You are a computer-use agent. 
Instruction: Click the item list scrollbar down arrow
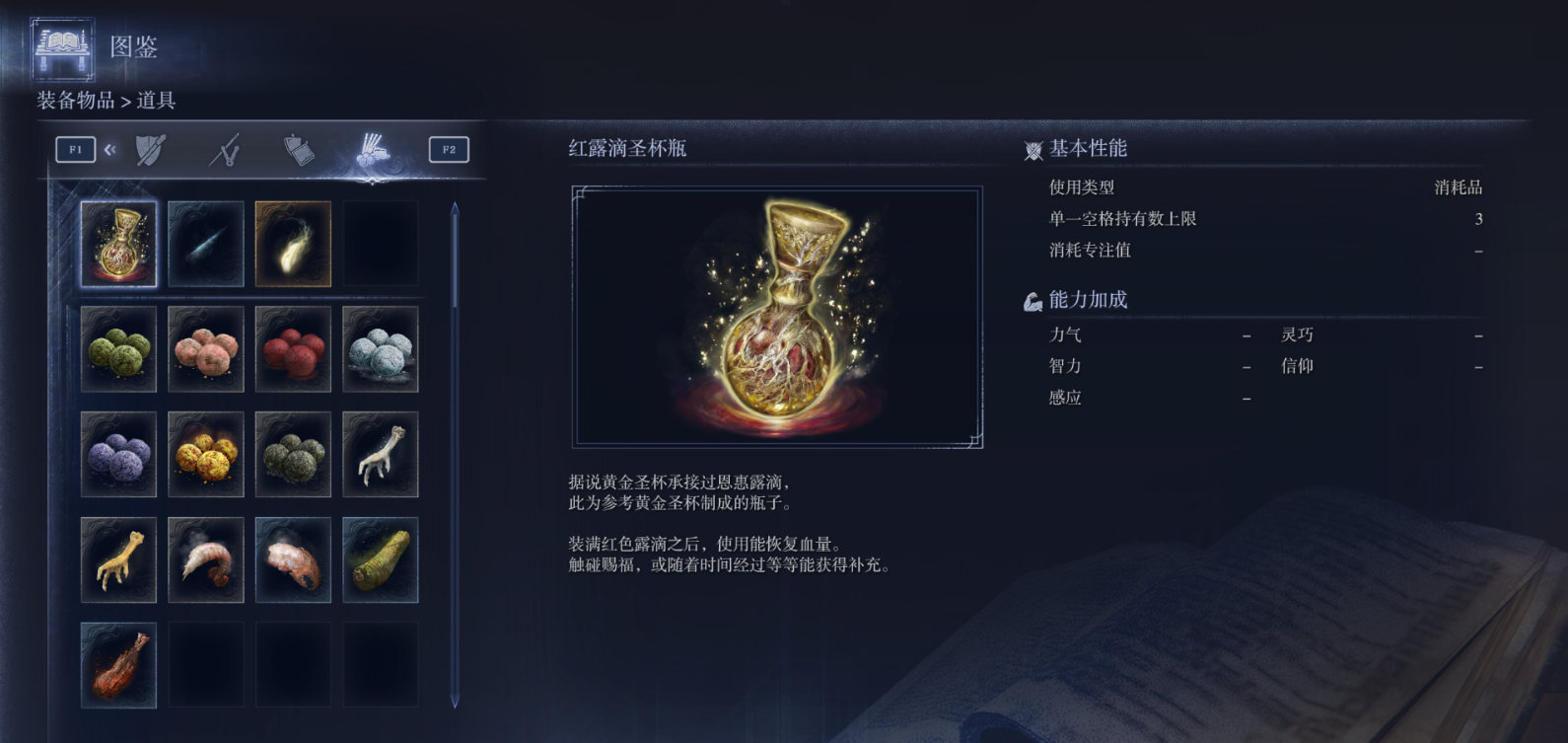click(x=455, y=702)
